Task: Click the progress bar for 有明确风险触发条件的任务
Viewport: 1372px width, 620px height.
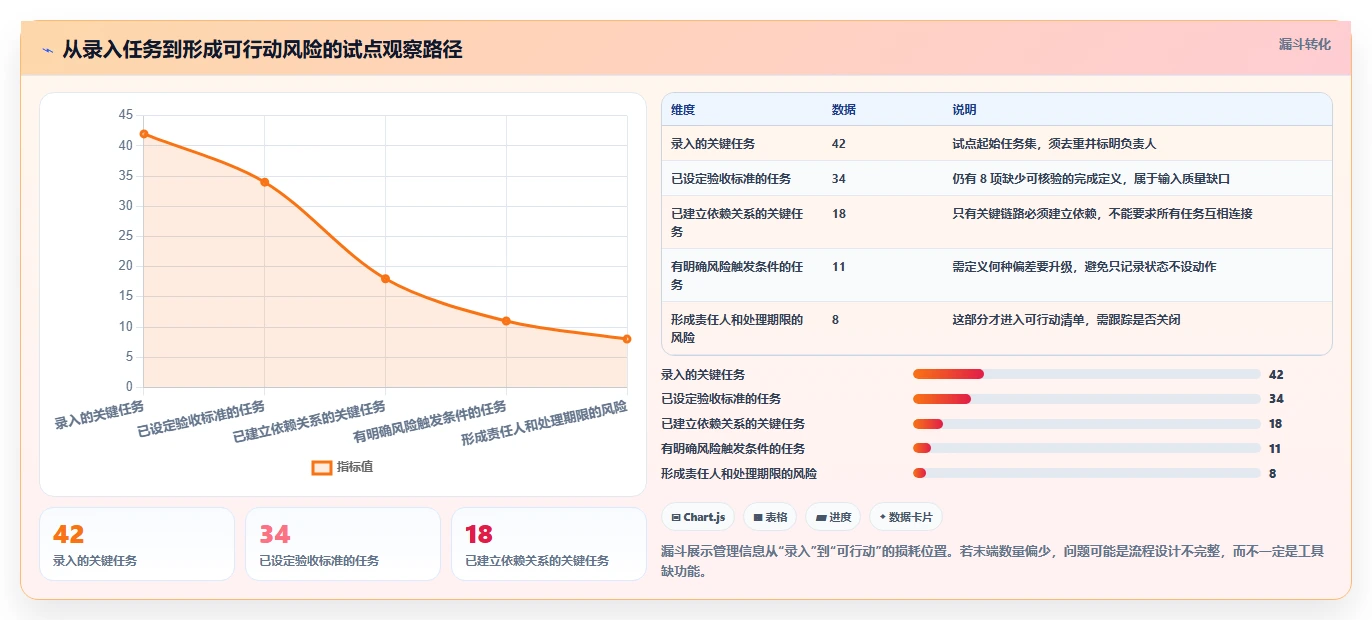Action: (x=1086, y=449)
